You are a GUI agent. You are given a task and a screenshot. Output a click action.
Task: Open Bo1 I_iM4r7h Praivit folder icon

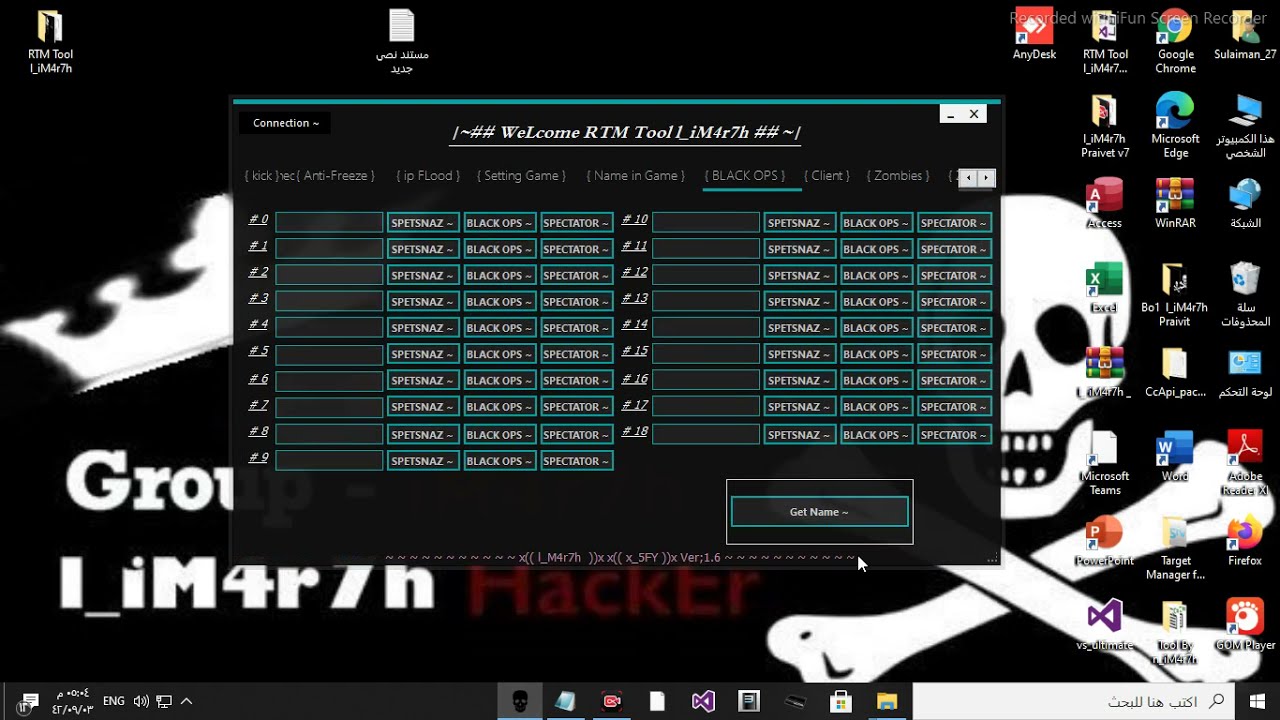click(1175, 295)
